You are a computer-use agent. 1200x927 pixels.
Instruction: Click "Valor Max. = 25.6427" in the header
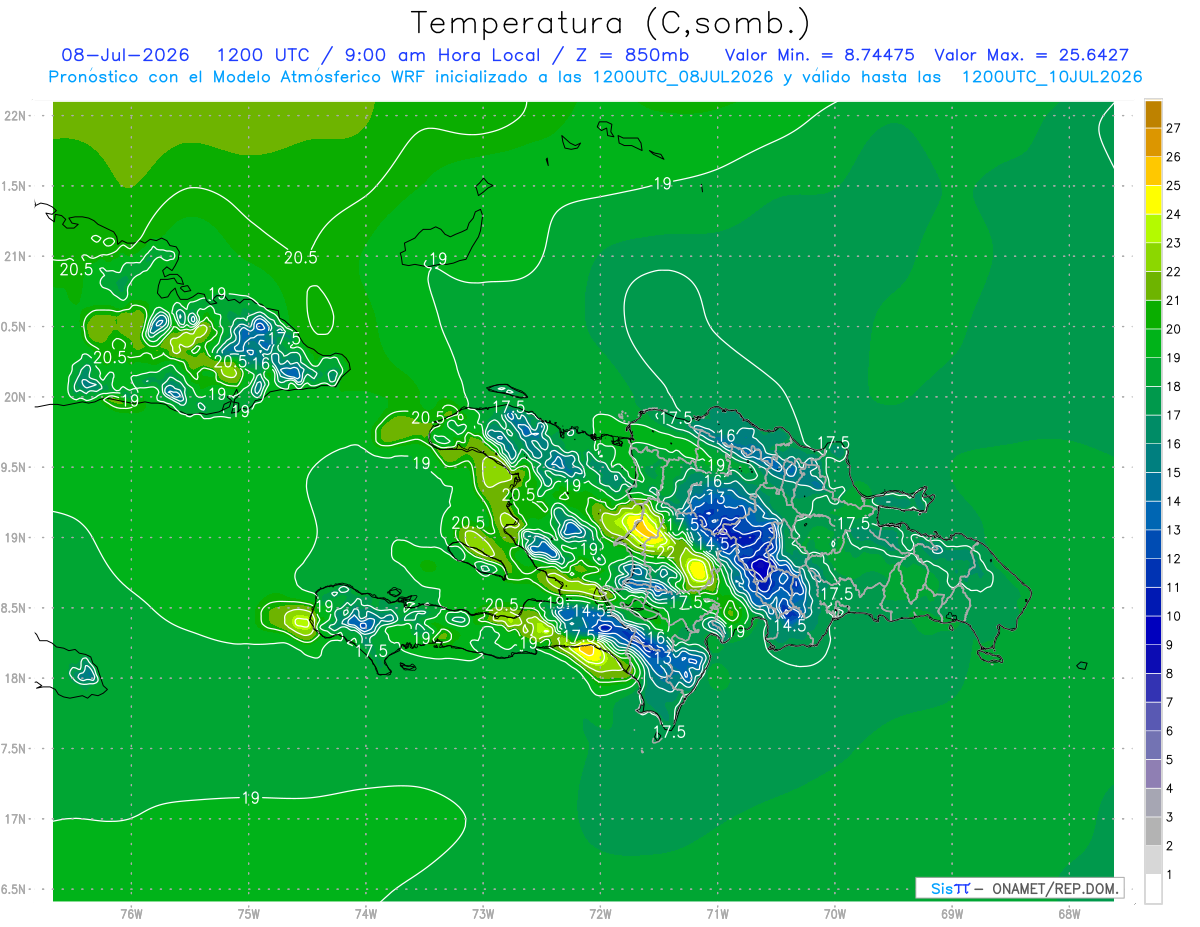pyautogui.click(x=1032, y=55)
